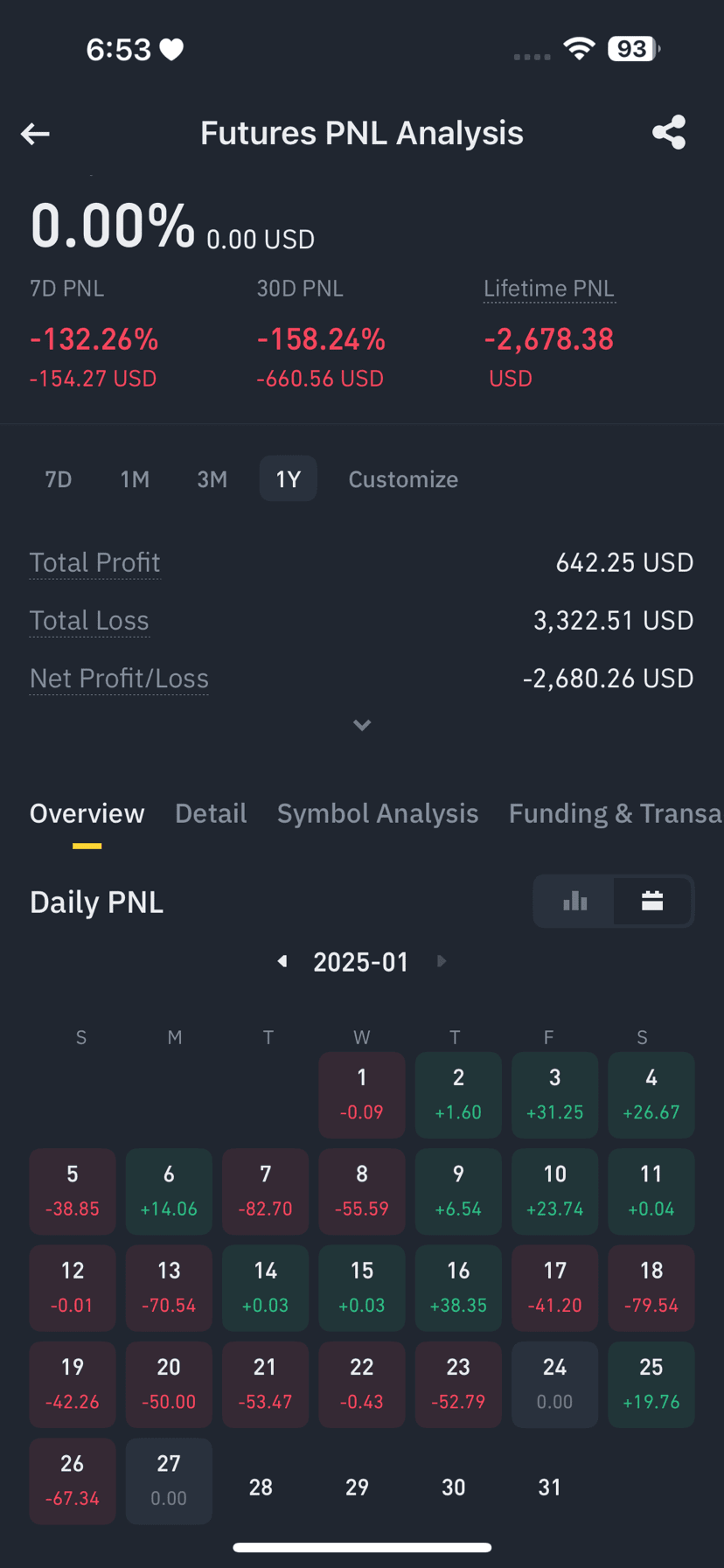Expand details with the down chevron
Viewport: 724px width, 1568px height.
click(362, 725)
